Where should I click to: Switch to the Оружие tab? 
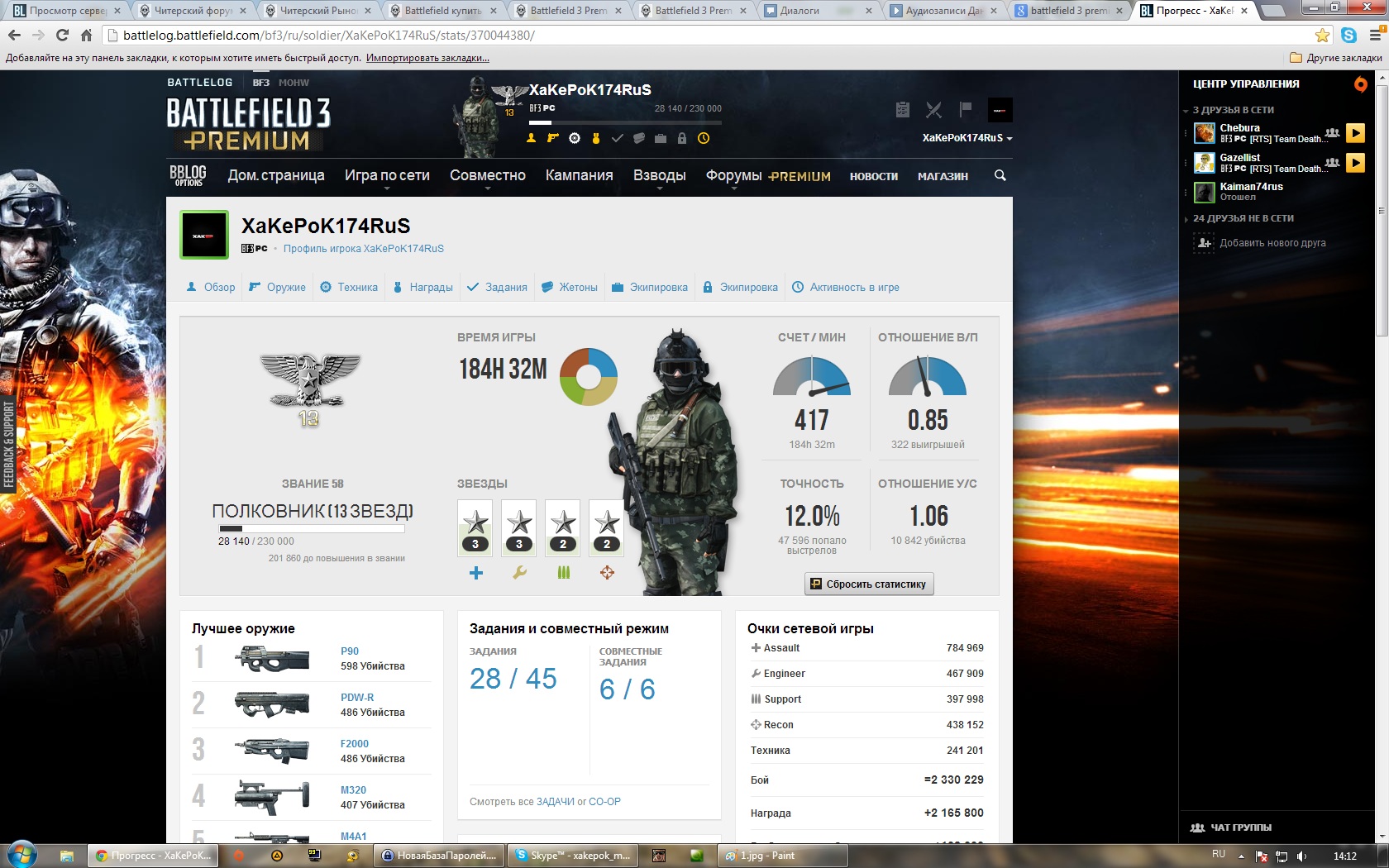tap(278, 288)
